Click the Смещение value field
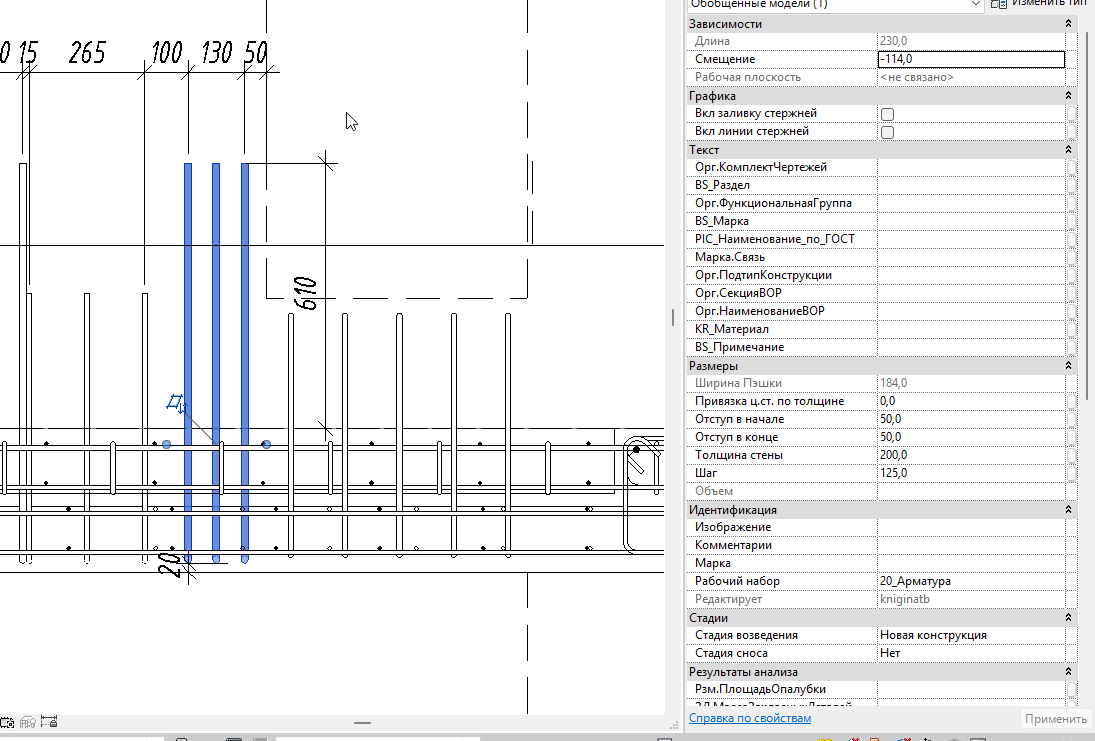 click(x=971, y=59)
